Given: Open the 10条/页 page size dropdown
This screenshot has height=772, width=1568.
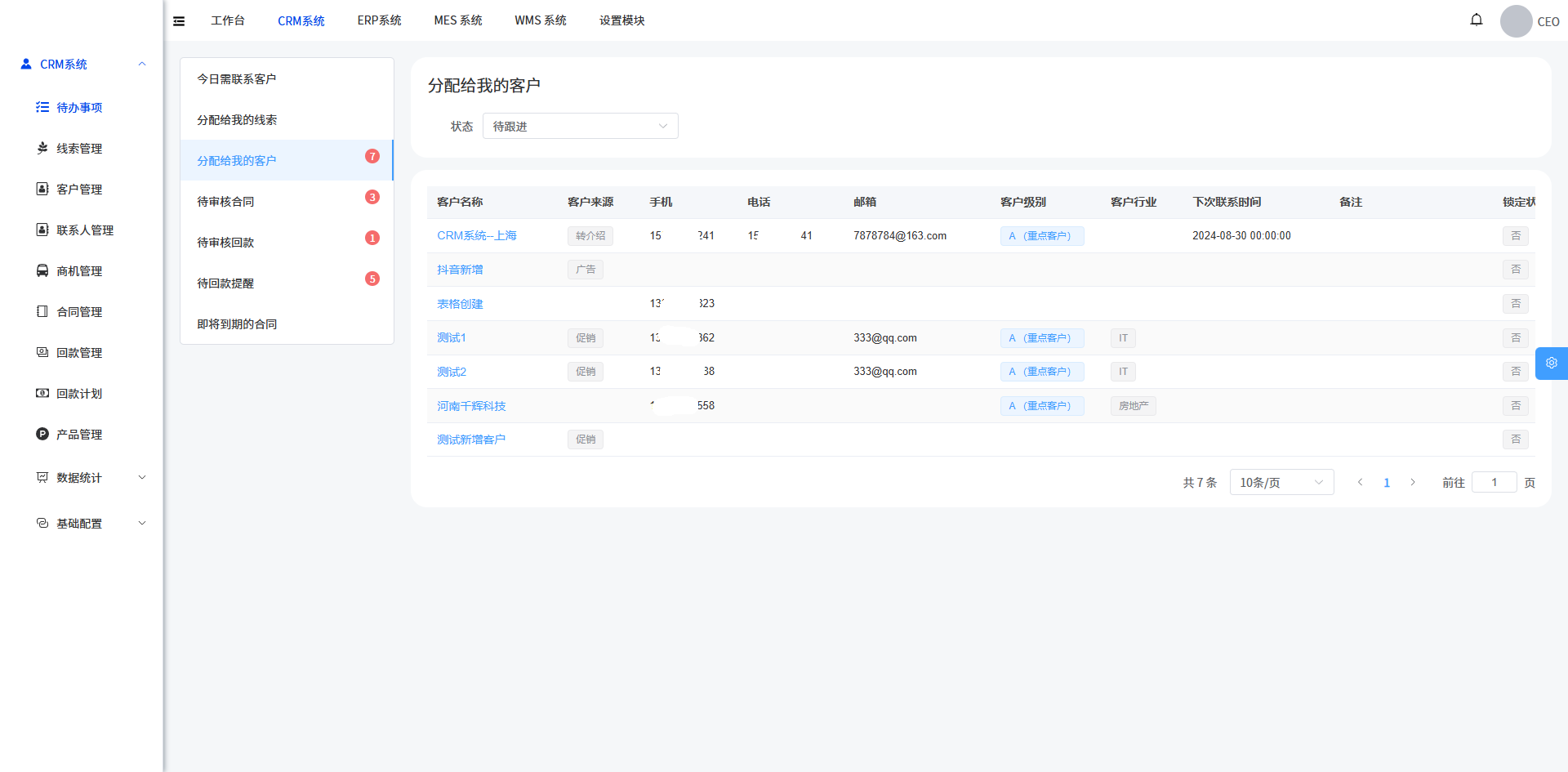Looking at the screenshot, I should click(1281, 483).
